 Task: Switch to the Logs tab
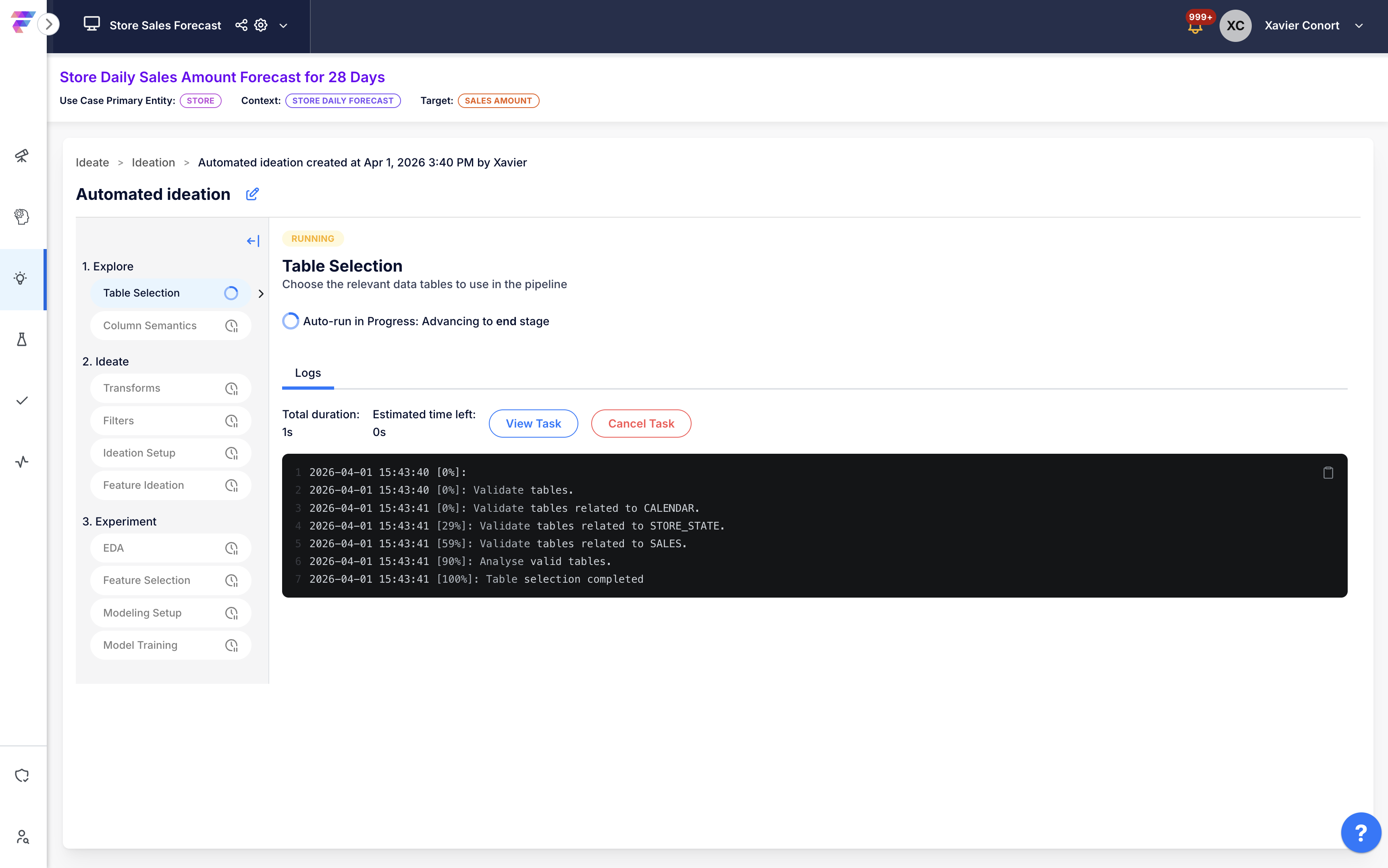pos(308,373)
